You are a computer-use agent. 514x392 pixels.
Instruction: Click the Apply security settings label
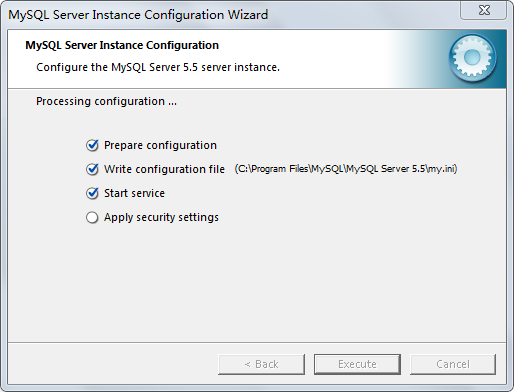pyautogui.click(x=161, y=217)
